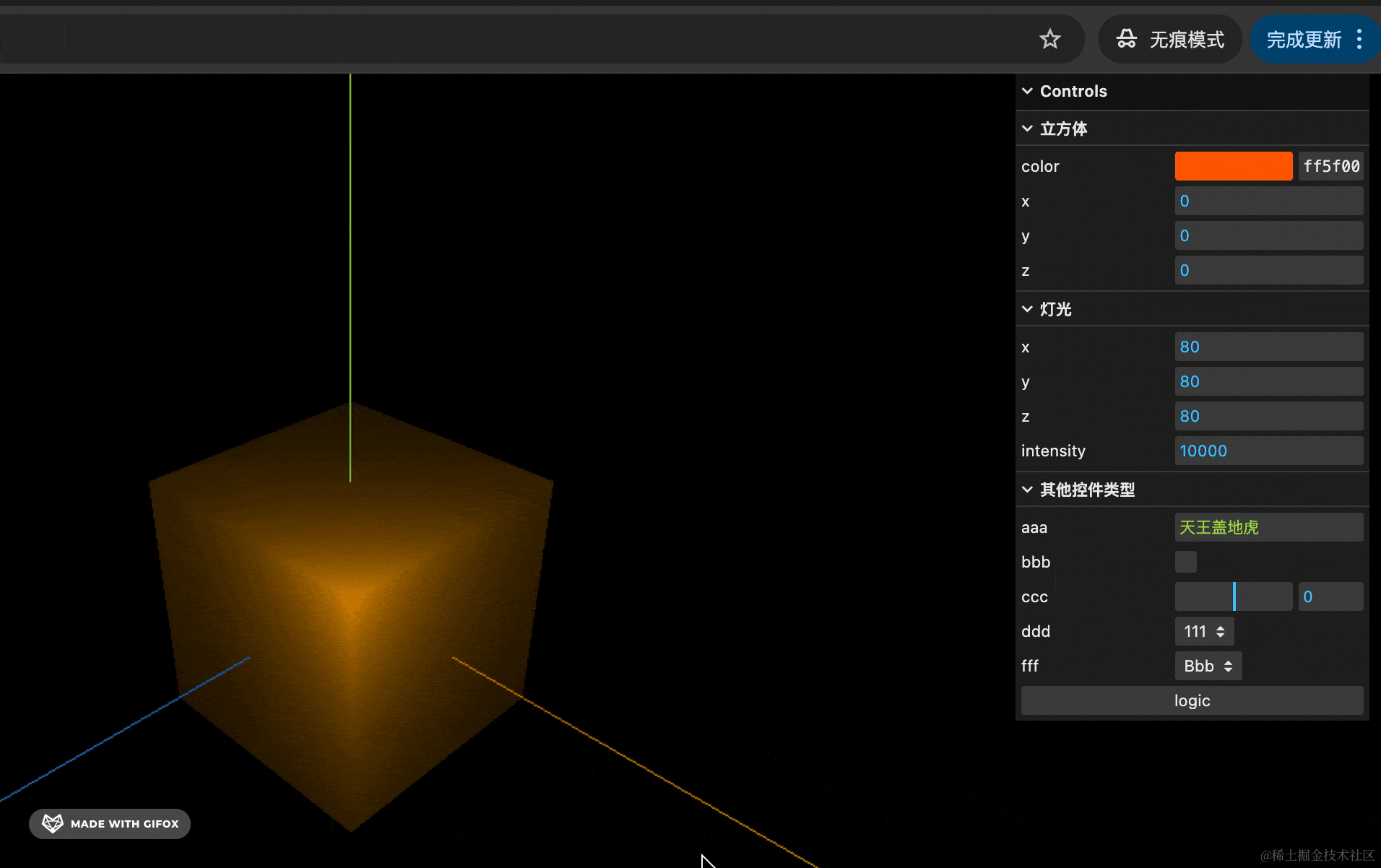Toggle the bbb checkbox
The height and width of the screenshot is (868, 1381).
(1185, 562)
